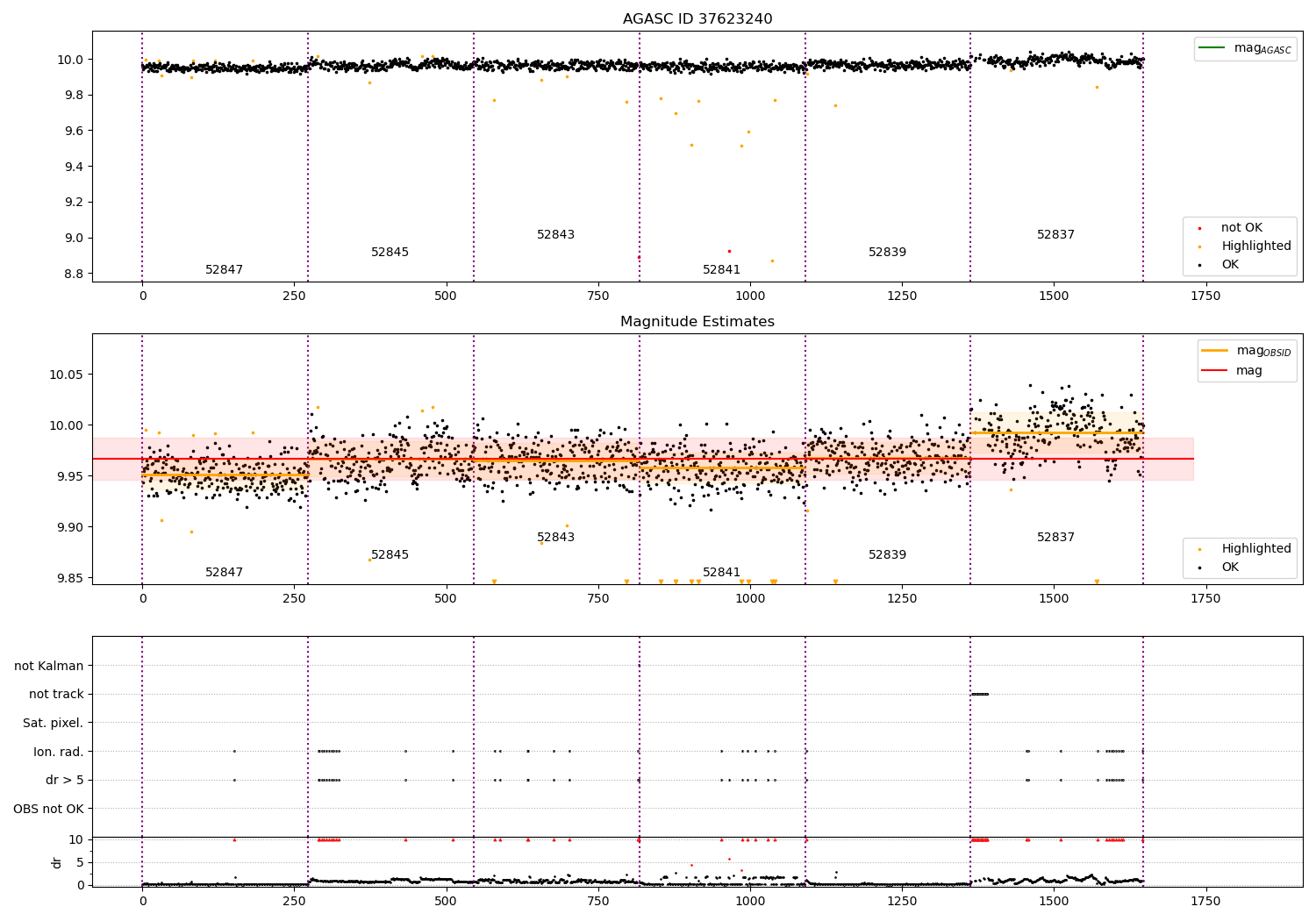Screen dimensions: 1316x921
Task: Click OBSID label 52847 in Magnitude Estimates panel
Action: [225, 573]
